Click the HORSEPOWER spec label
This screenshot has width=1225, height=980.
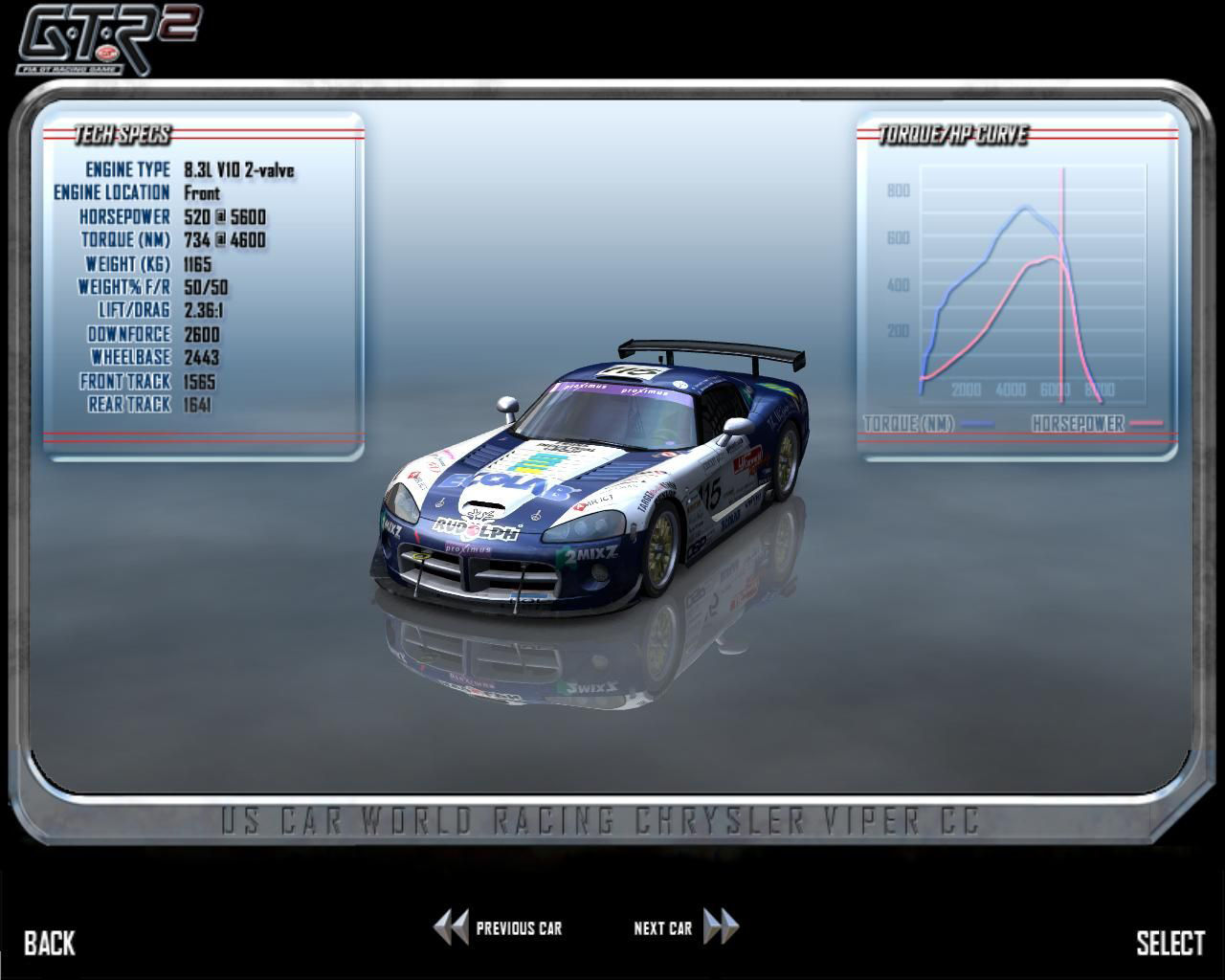[124, 217]
